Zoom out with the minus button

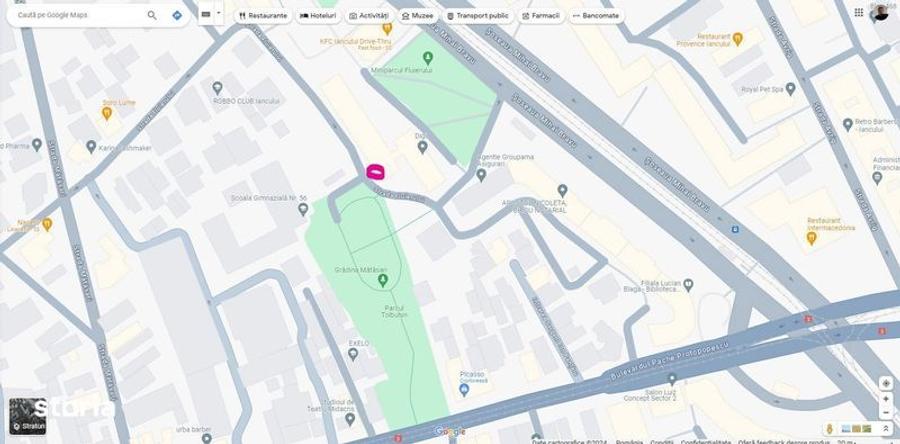[x=886, y=412]
